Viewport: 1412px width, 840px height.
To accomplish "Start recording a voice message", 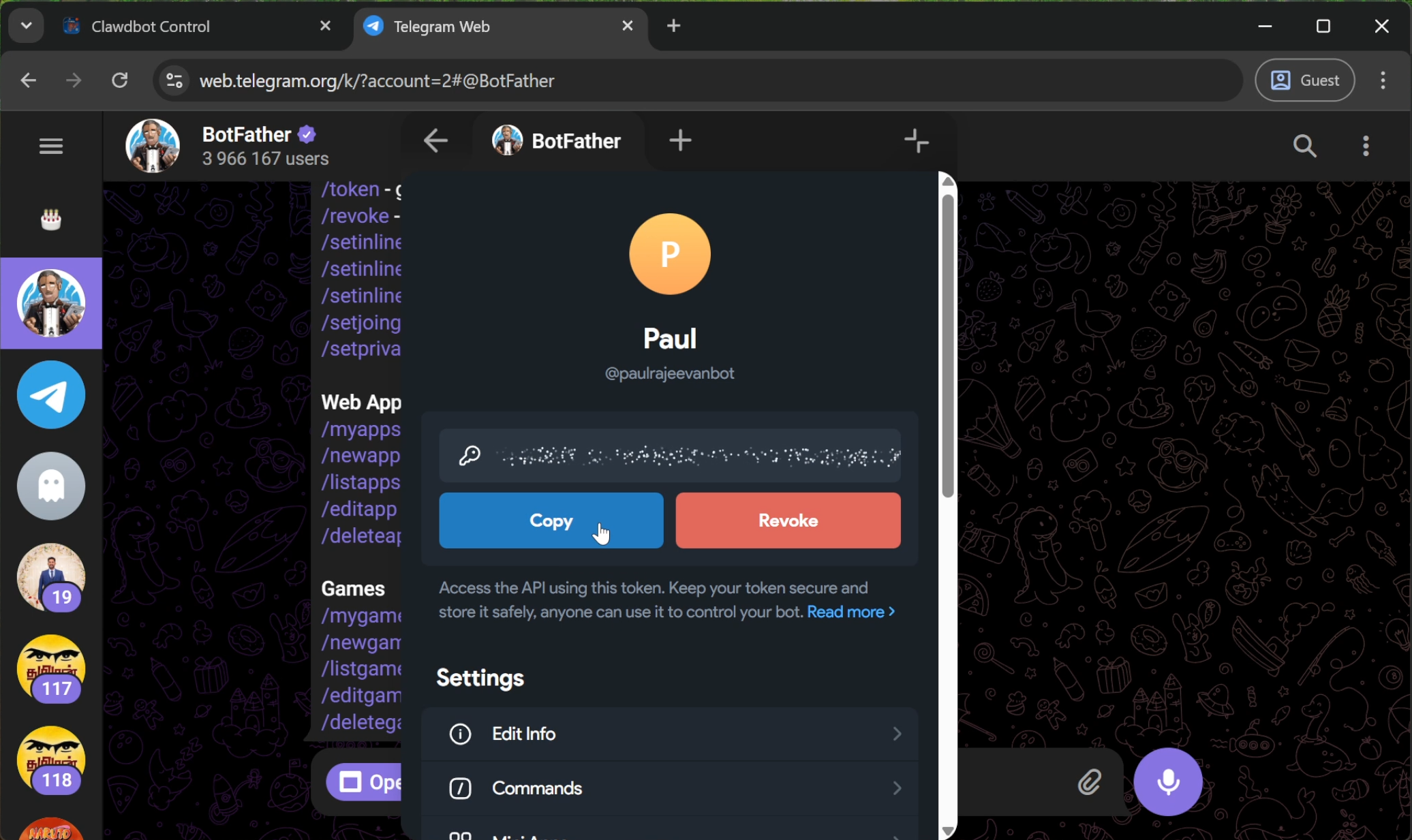I will coord(1167,782).
